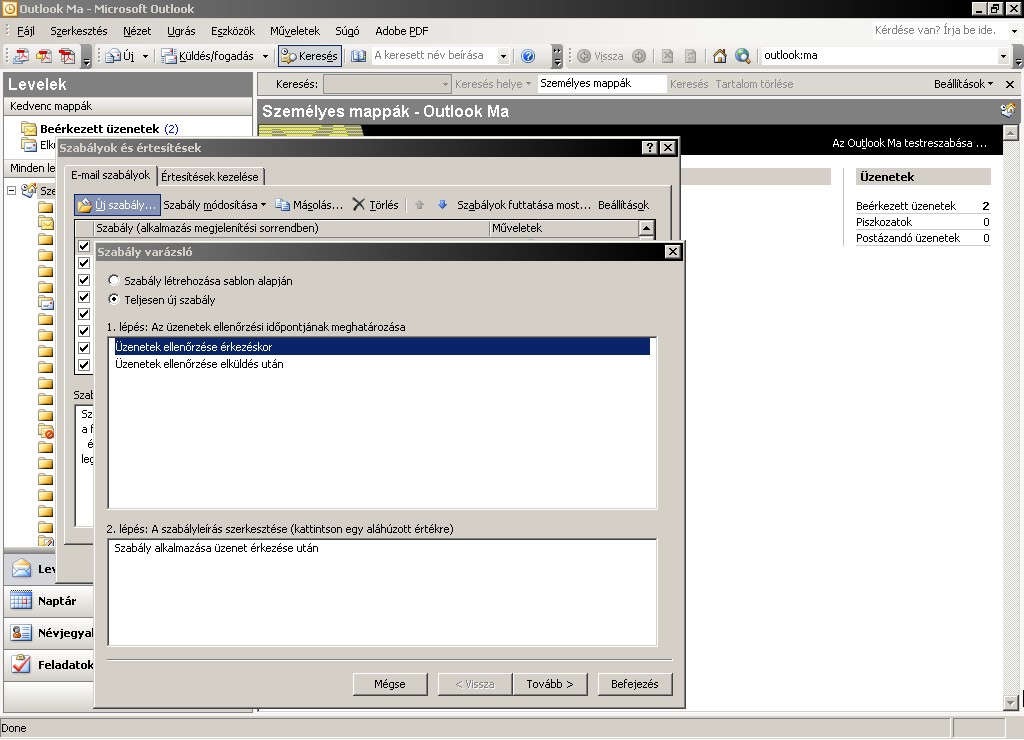The height and width of the screenshot is (740, 1024).
Task: Click the blue move rule down arrow
Action: click(x=442, y=205)
